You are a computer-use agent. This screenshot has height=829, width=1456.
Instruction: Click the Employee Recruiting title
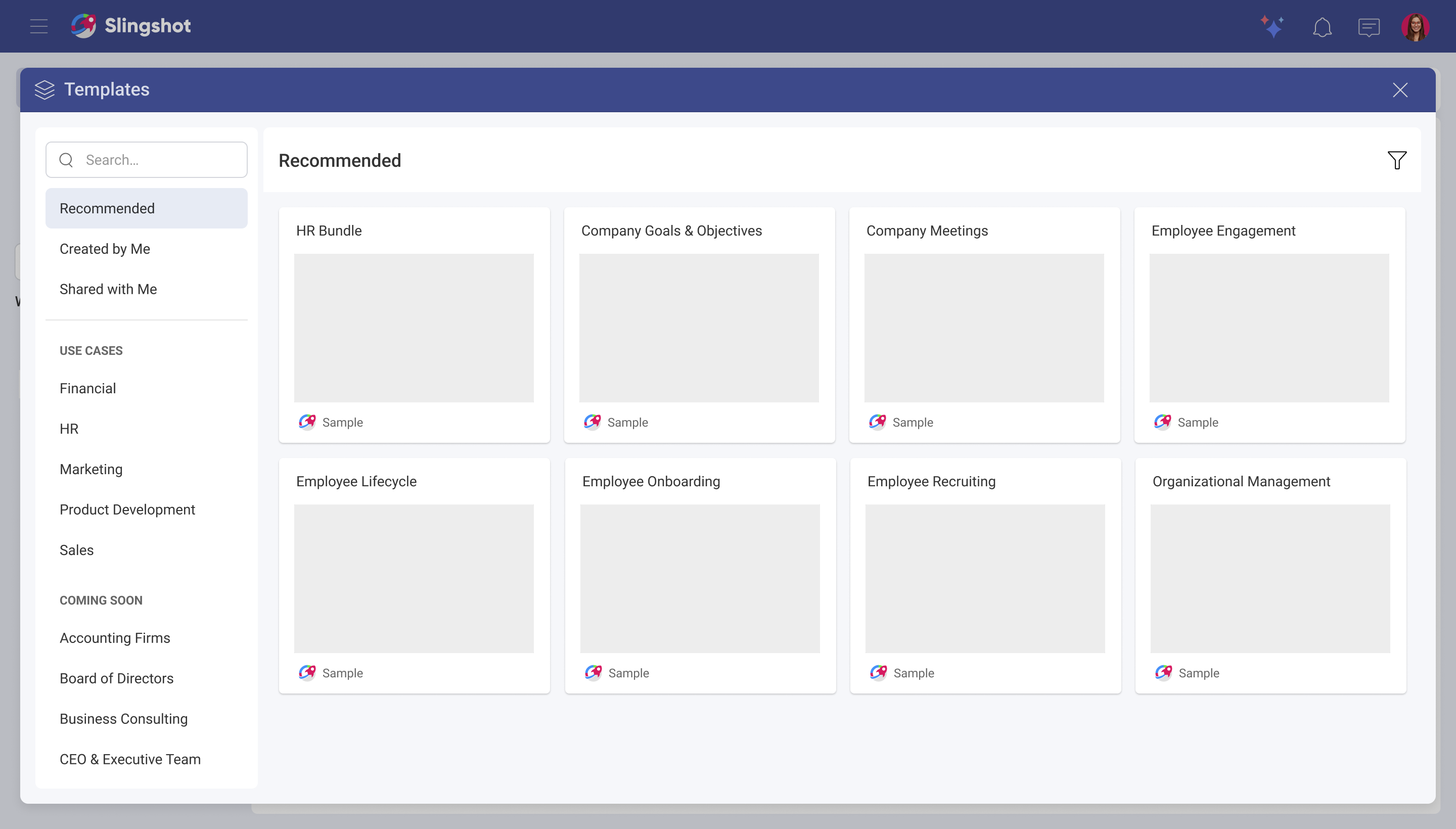(x=932, y=481)
